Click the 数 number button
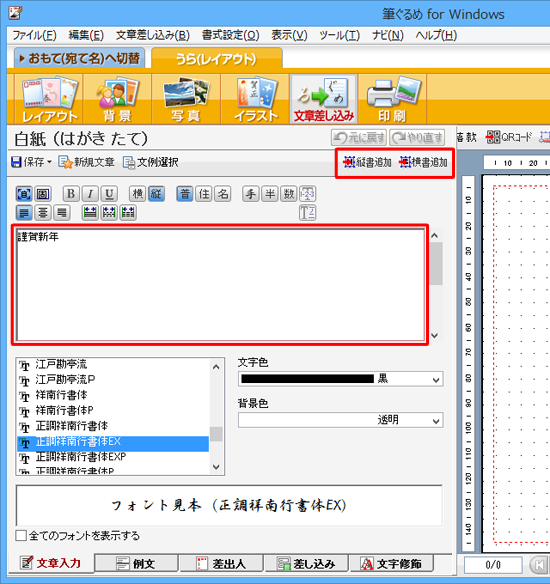The height and width of the screenshot is (584, 550). (289, 194)
